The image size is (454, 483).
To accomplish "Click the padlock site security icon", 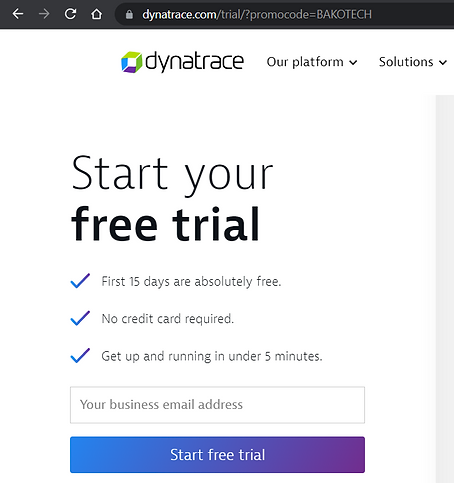I will click(x=129, y=14).
